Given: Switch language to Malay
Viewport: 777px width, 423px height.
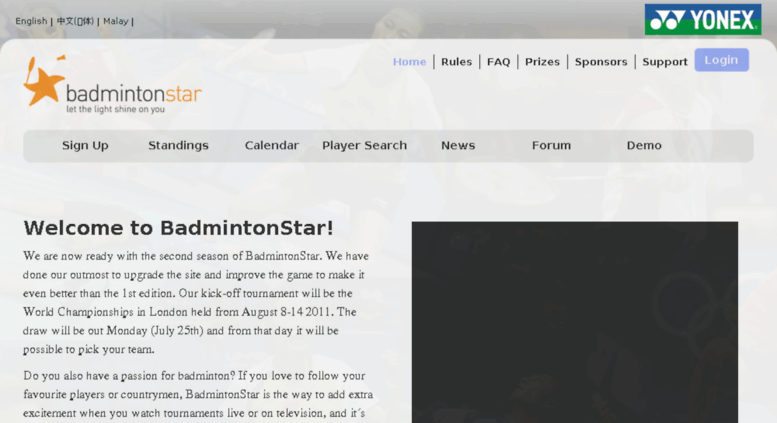Looking at the screenshot, I should [115, 21].
